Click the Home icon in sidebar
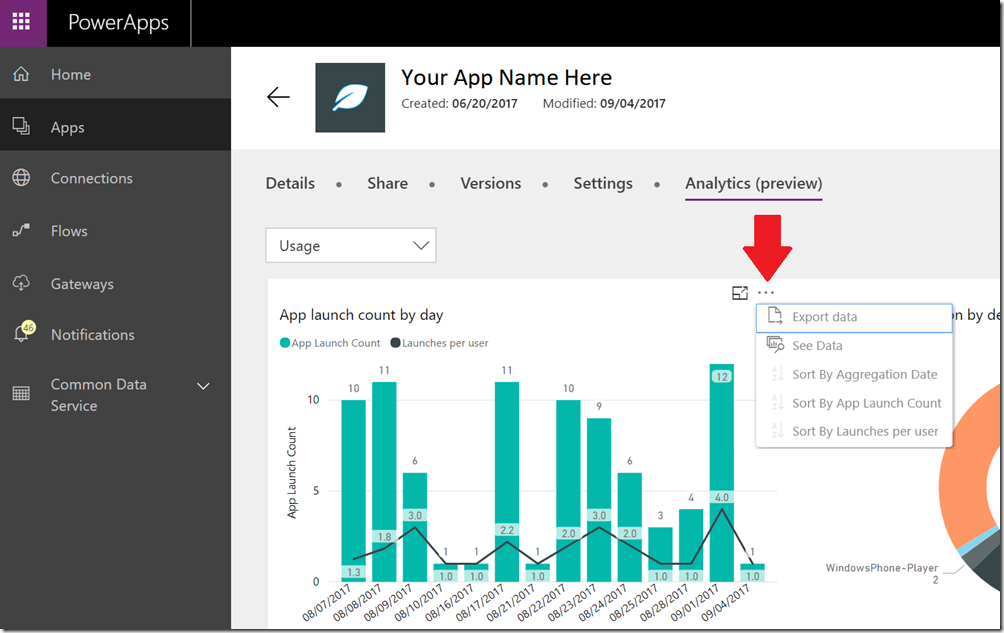This screenshot has height=633, width=1004. click(21, 75)
